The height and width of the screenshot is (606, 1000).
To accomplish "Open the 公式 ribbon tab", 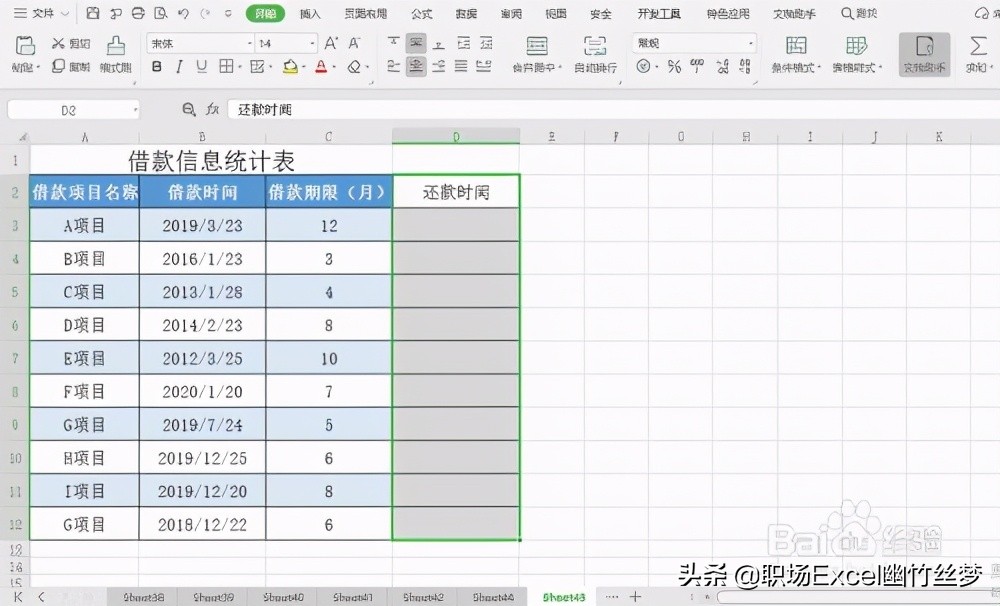I will click(421, 13).
